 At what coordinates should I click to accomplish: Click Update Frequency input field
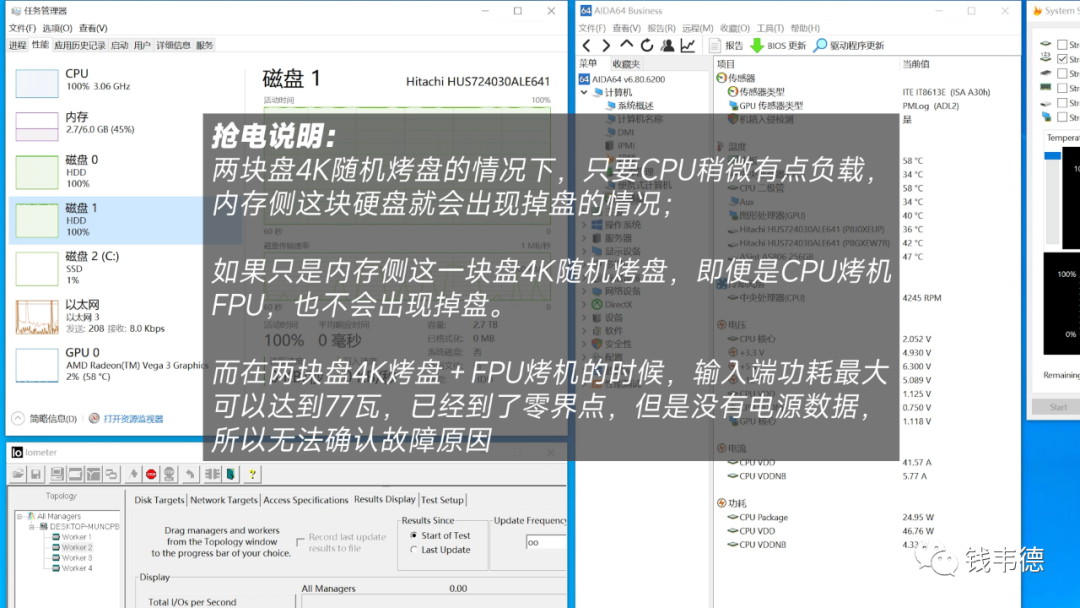pyautogui.click(x=546, y=543)
